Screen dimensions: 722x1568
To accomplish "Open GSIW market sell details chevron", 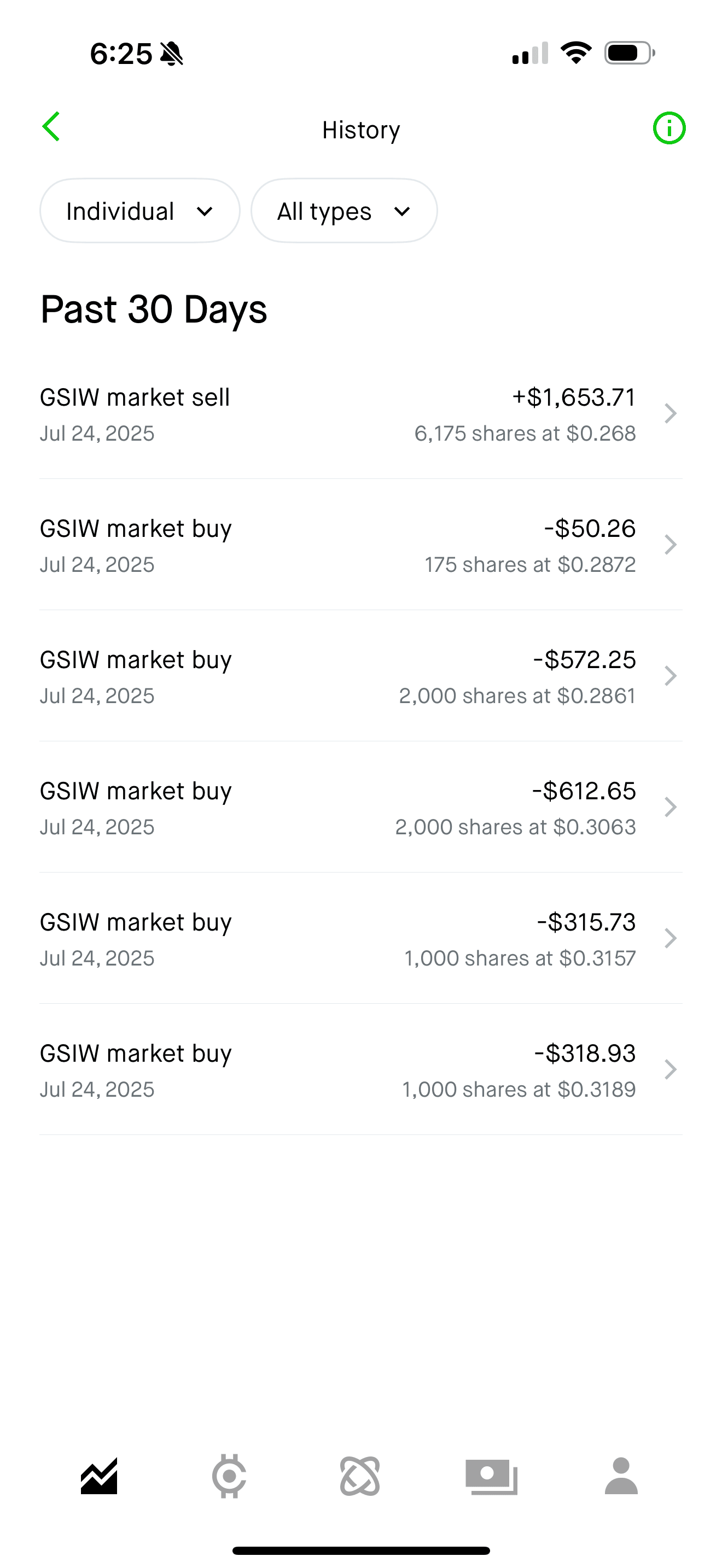I will tap(670, 414).
